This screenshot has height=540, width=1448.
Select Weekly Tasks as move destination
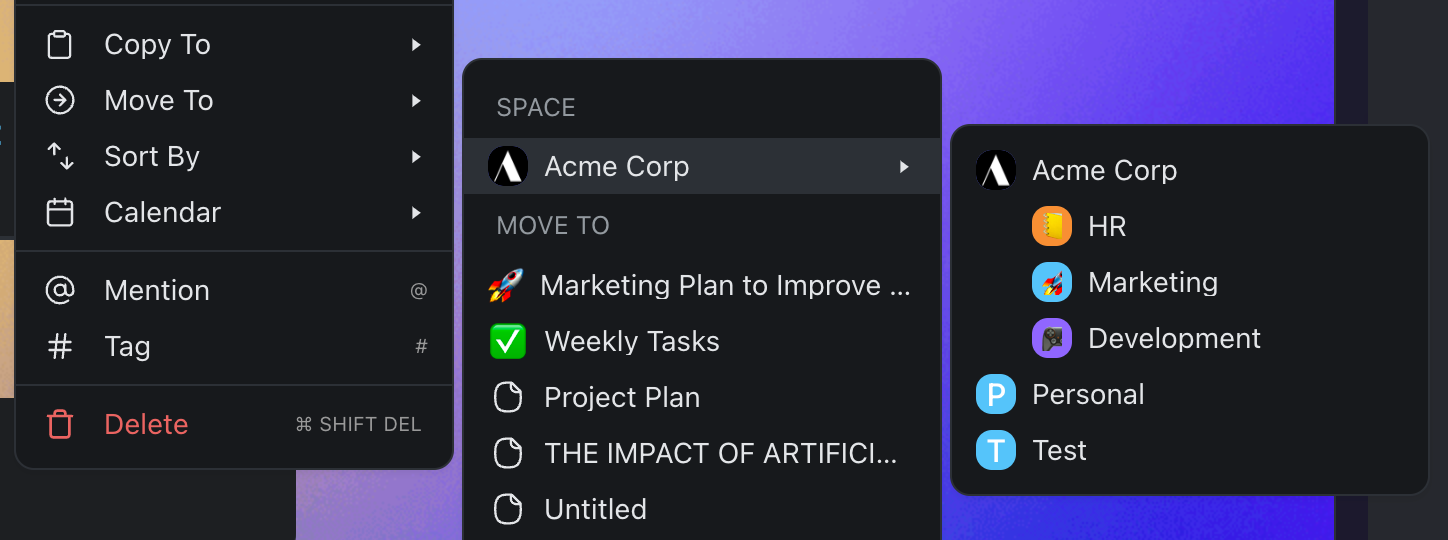coord(631,342)
